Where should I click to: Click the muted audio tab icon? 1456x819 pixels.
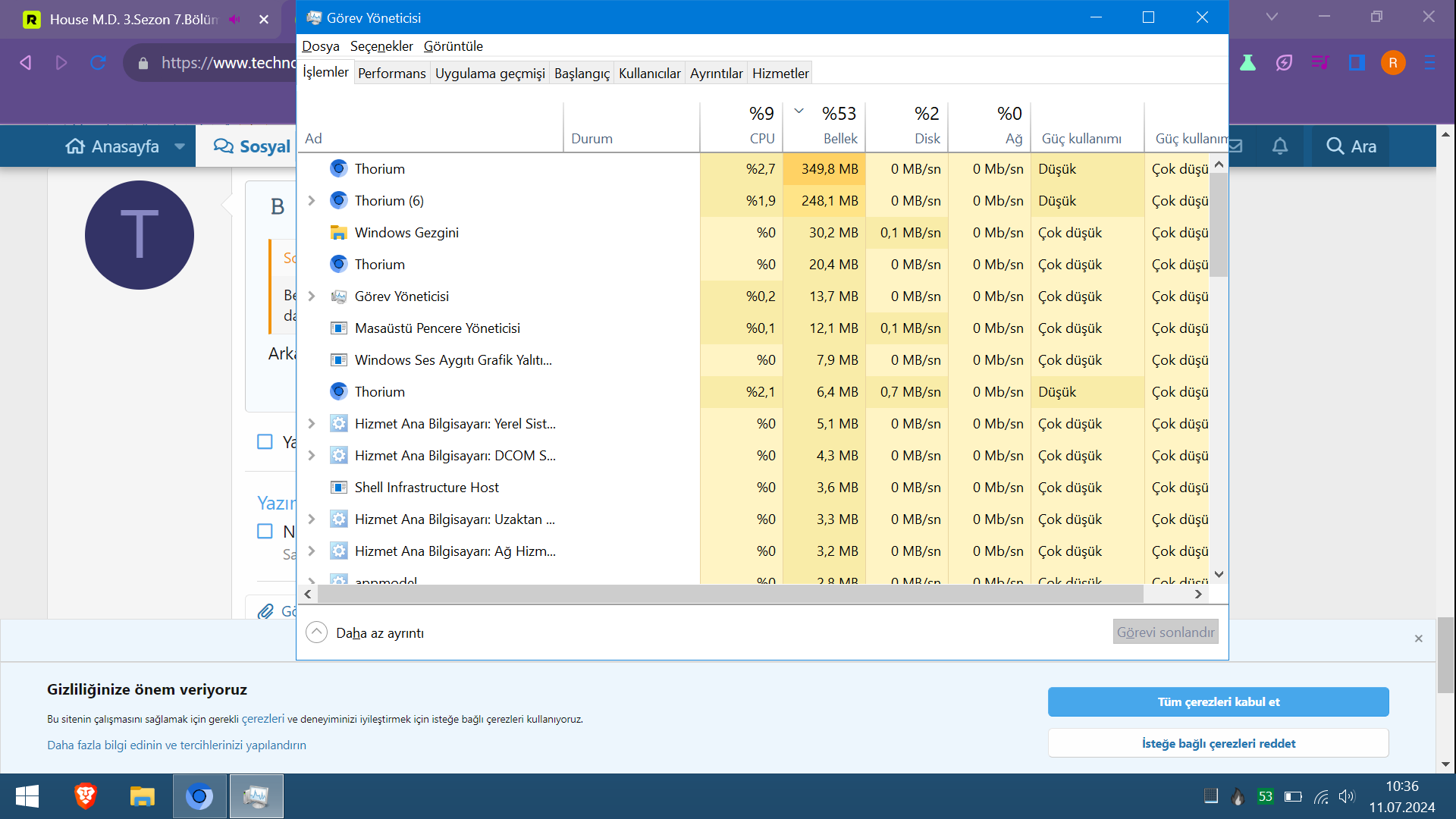235,20
